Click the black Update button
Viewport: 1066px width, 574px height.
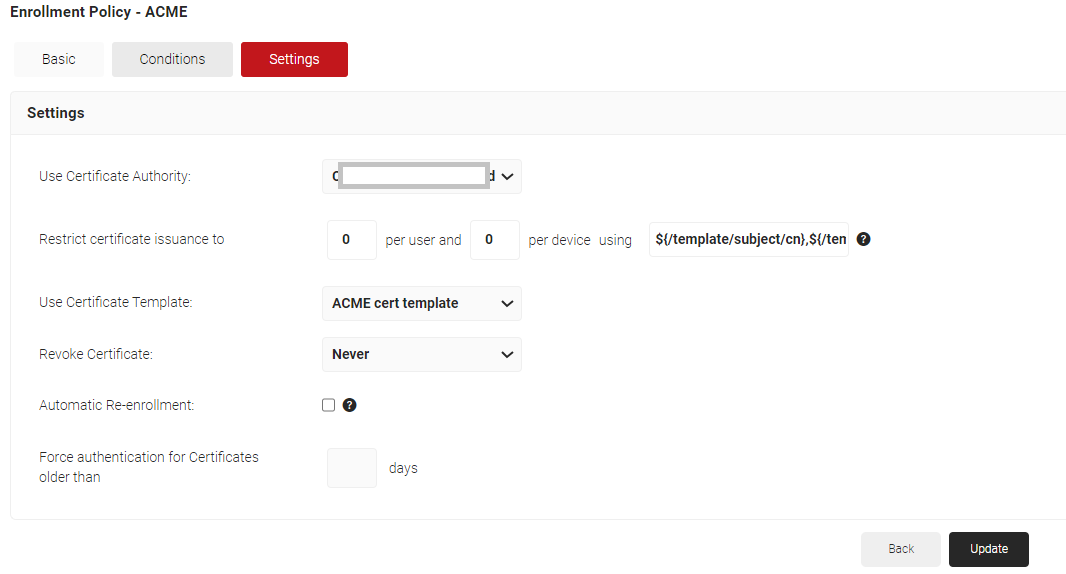click(x=988, y=549)
